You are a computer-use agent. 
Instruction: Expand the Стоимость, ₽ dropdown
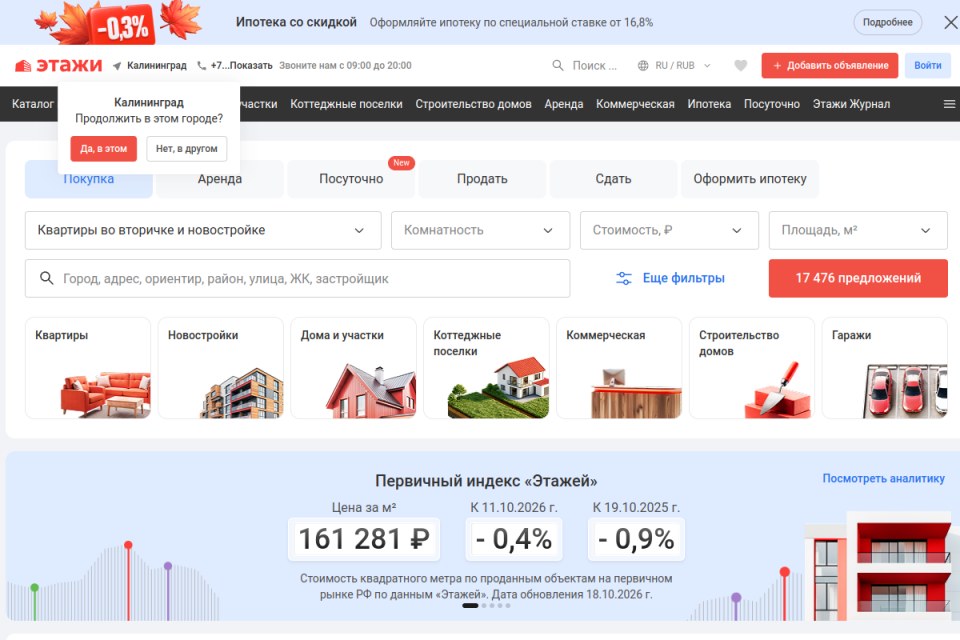tap(669, 230)
